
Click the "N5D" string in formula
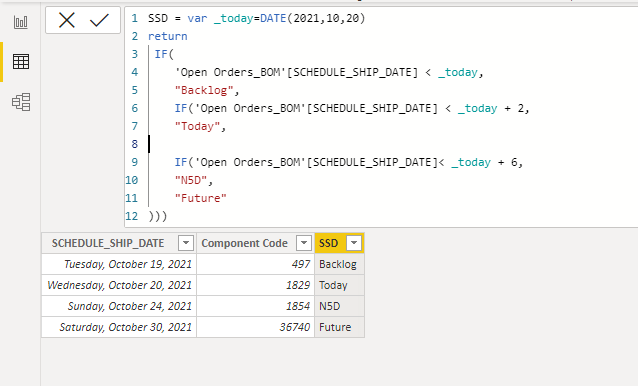190,180
